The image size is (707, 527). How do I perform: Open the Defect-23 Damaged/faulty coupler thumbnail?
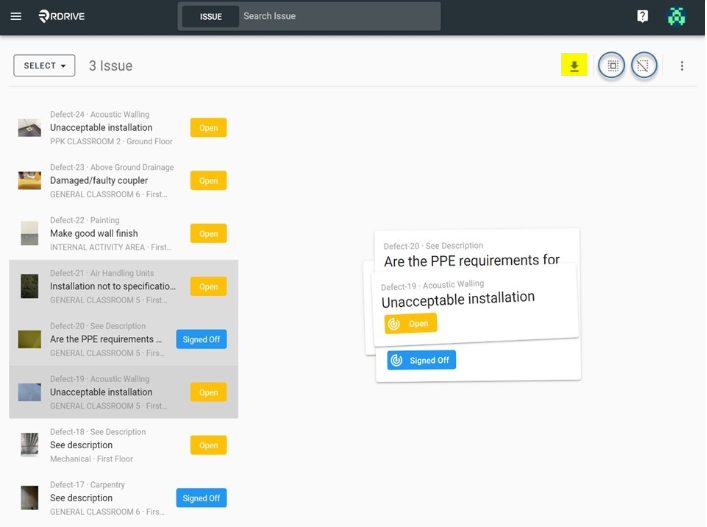click(x=29, y=180)
